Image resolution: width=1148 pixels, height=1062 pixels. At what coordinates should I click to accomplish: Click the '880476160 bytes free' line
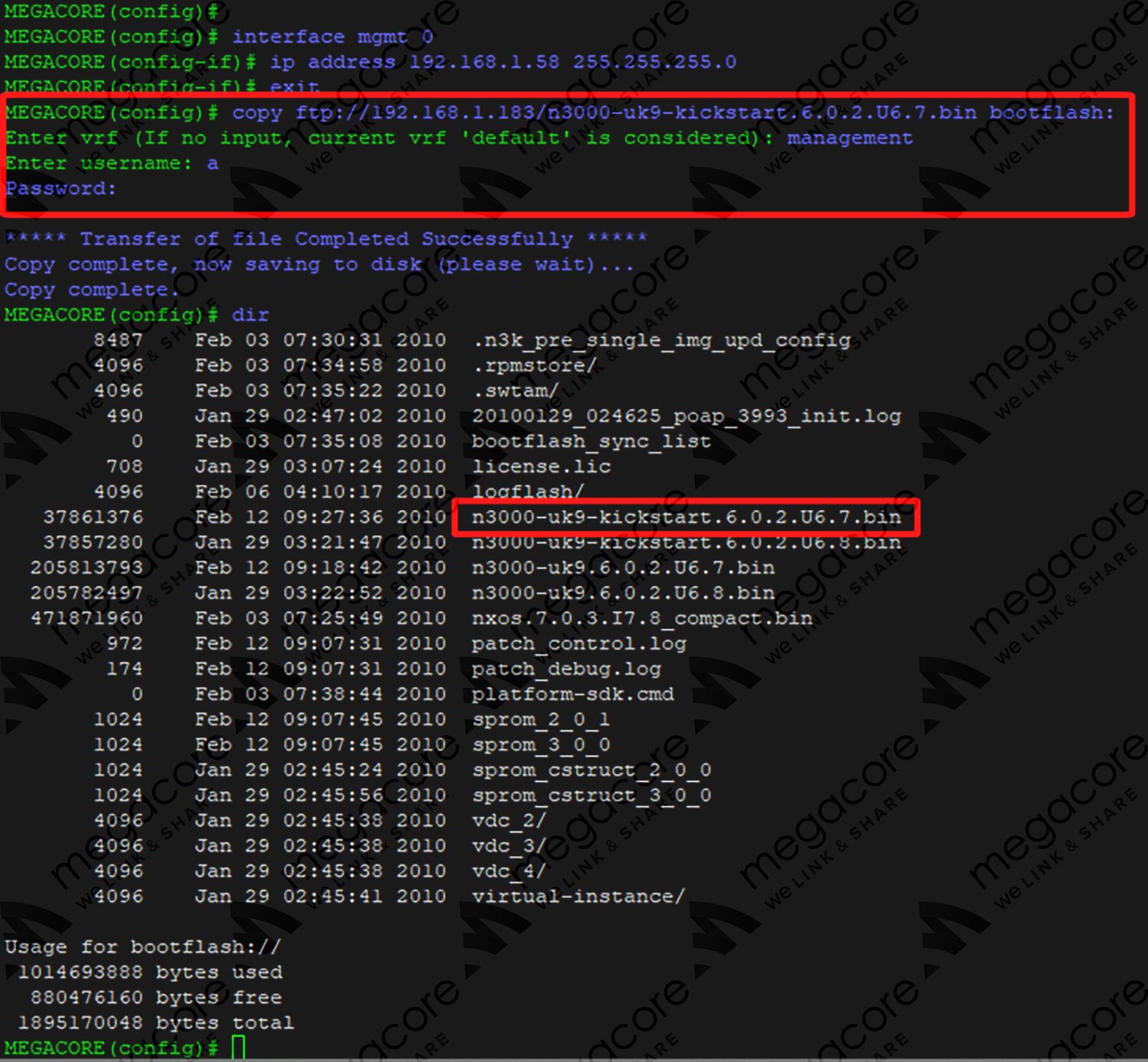(x=155, y=998)
